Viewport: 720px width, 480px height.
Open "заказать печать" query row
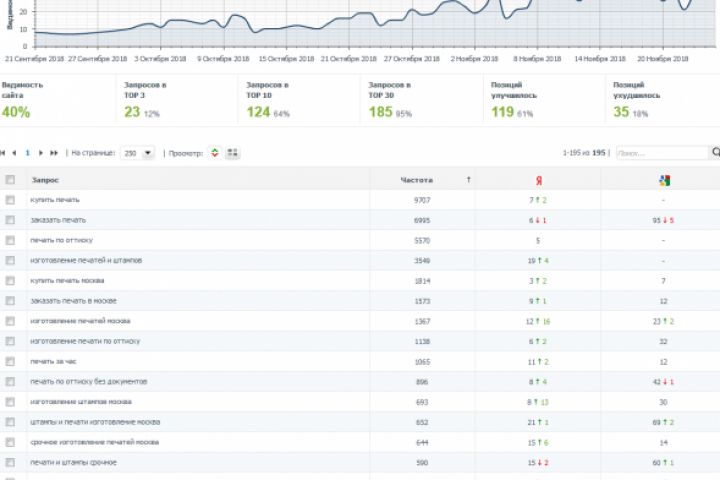[58, 220]
